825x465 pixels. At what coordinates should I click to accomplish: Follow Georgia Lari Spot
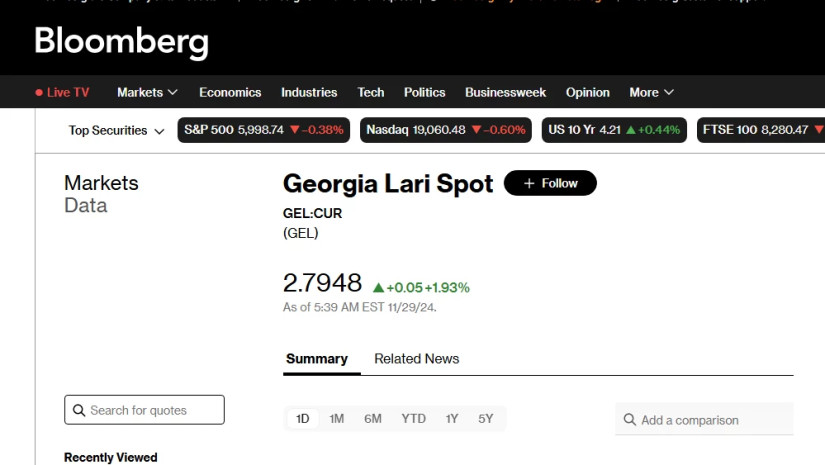550,183
